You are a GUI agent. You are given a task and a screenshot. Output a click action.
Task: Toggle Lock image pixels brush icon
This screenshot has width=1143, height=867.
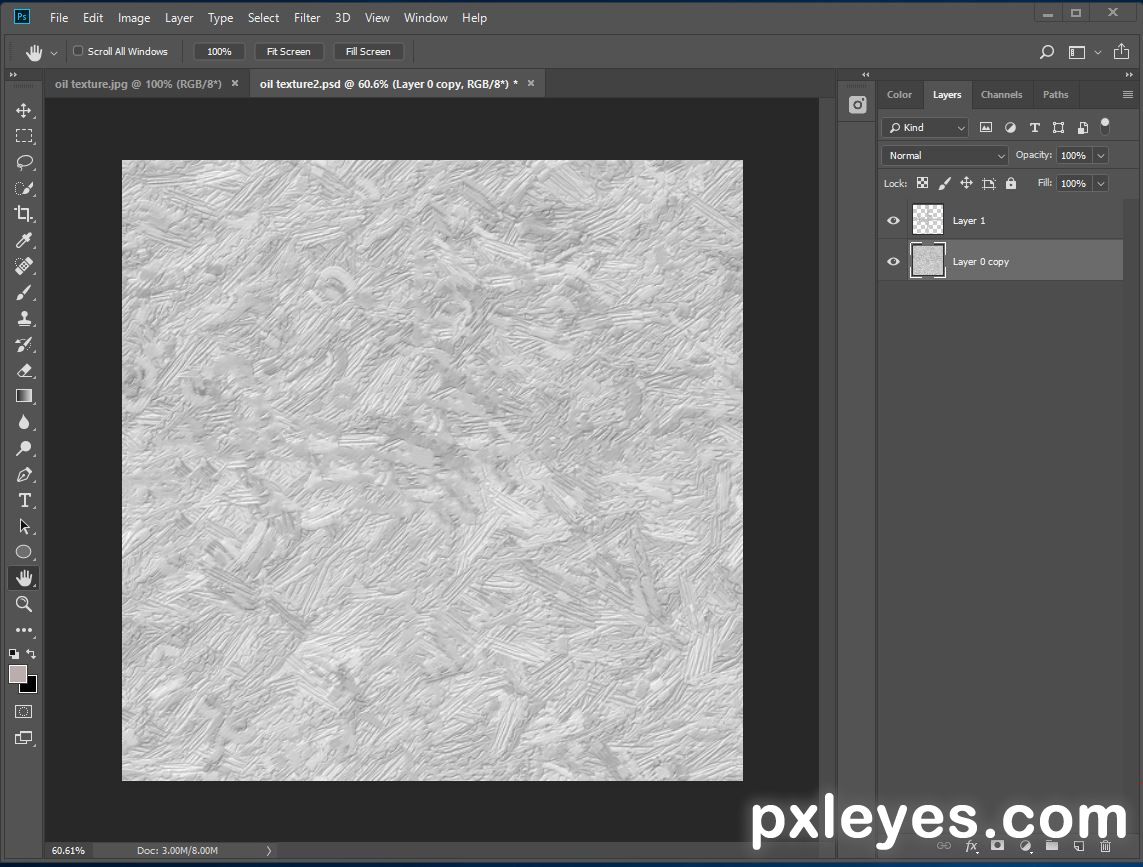(945, 183)
